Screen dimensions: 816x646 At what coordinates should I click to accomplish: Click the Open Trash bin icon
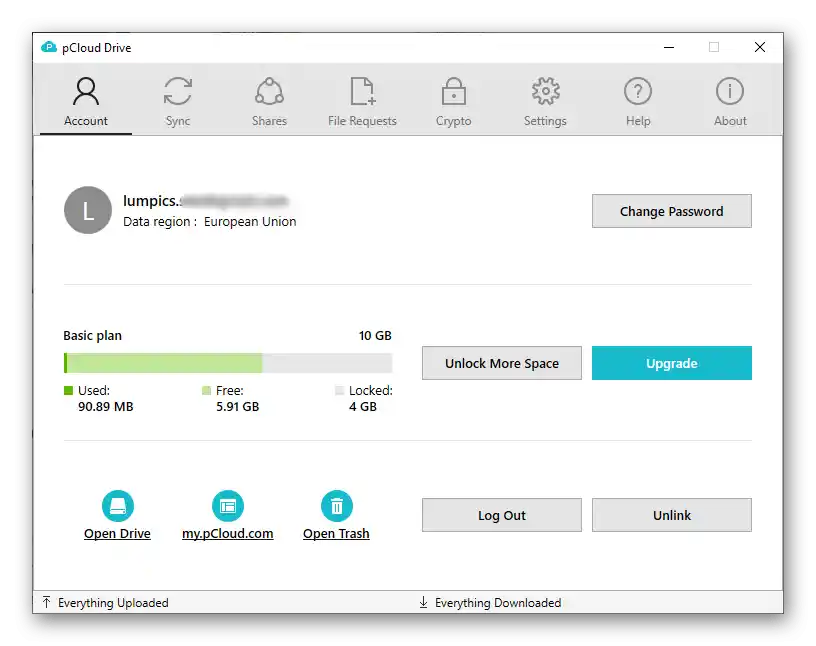pos(337,505)
